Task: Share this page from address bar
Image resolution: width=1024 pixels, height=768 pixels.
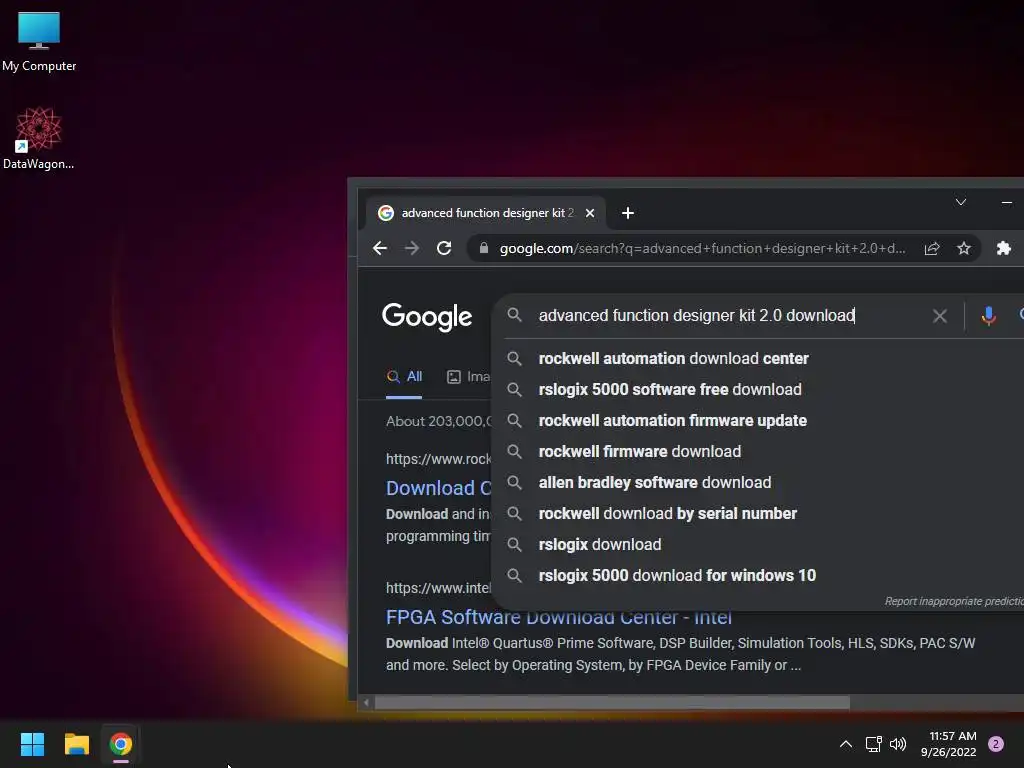Action: [932, 248]
